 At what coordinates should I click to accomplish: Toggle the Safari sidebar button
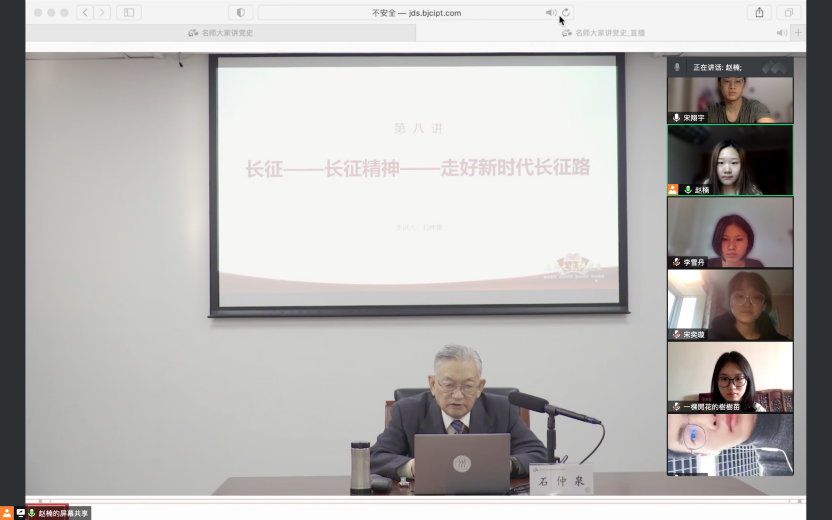coord(129,13)
